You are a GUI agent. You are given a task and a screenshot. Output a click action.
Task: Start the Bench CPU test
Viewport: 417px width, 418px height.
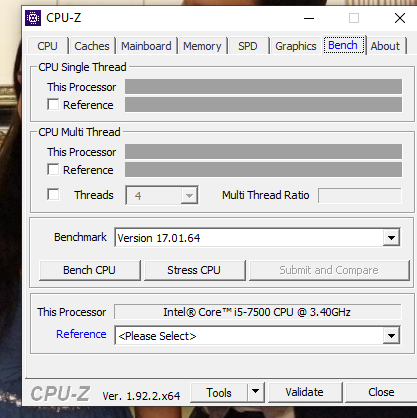pos(89,270)
